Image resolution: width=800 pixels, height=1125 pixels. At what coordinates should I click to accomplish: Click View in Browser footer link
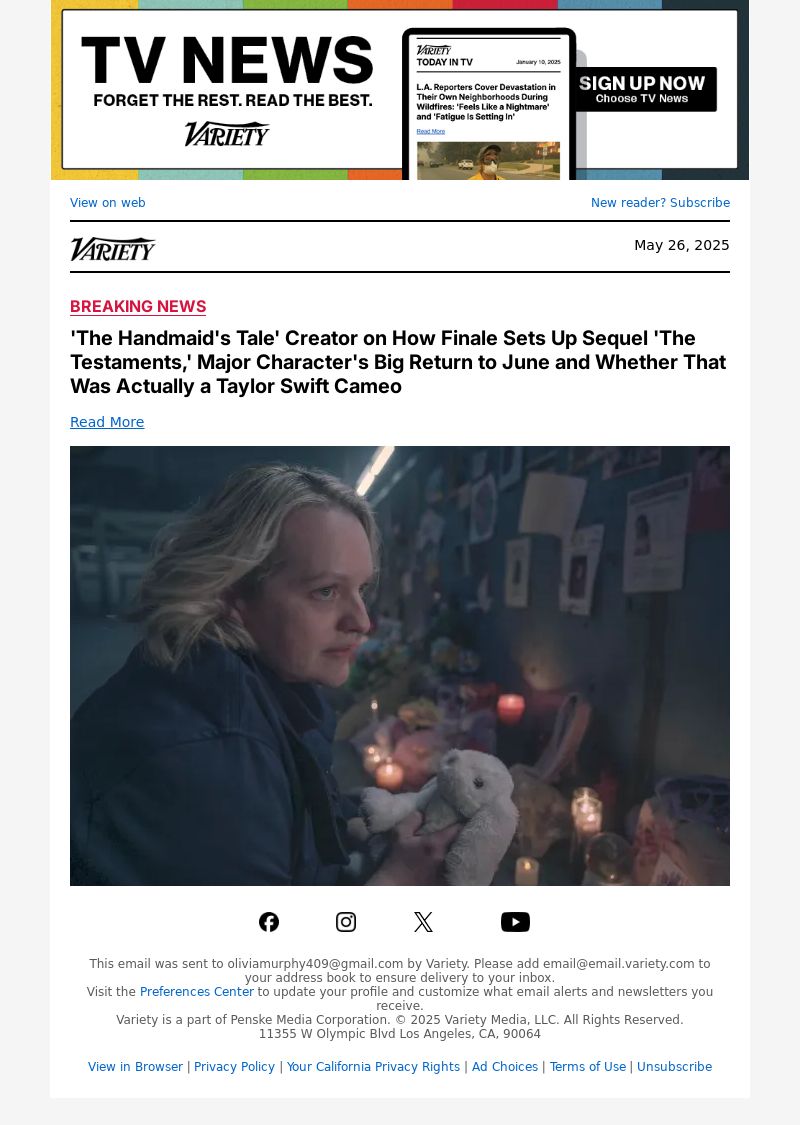click(135, 1067)
